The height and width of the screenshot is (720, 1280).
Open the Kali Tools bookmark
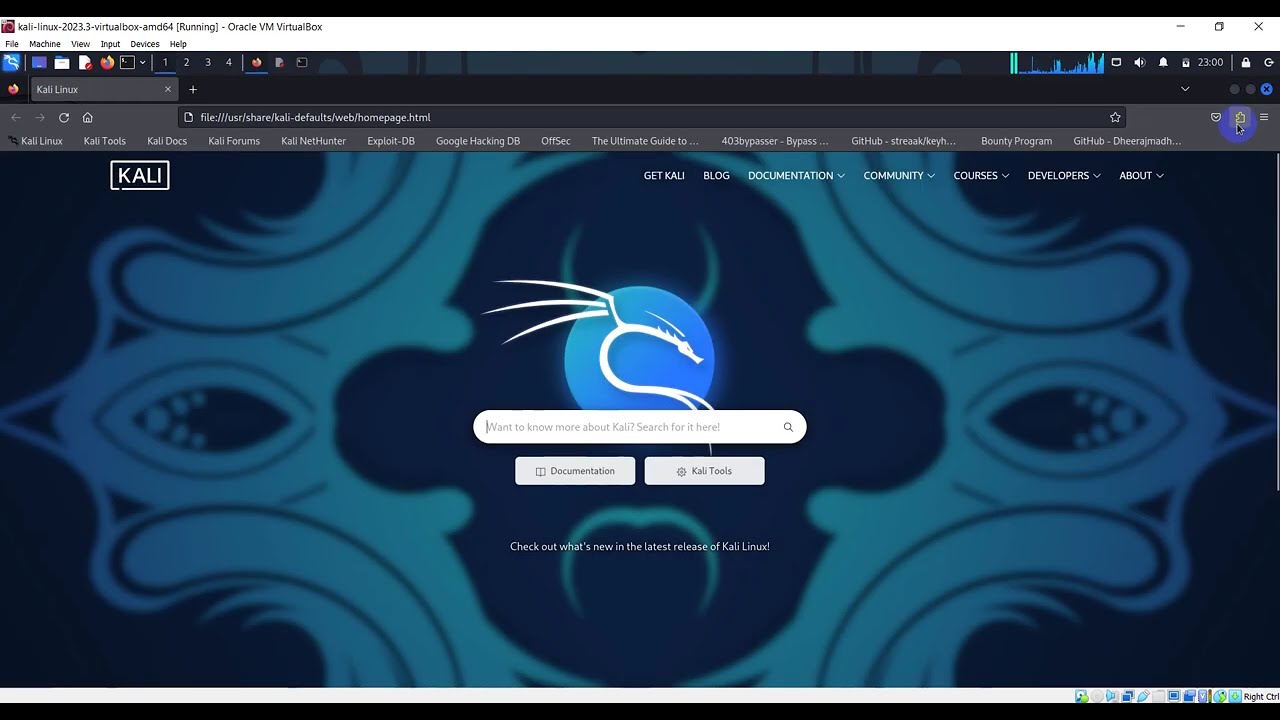[104, 141]
